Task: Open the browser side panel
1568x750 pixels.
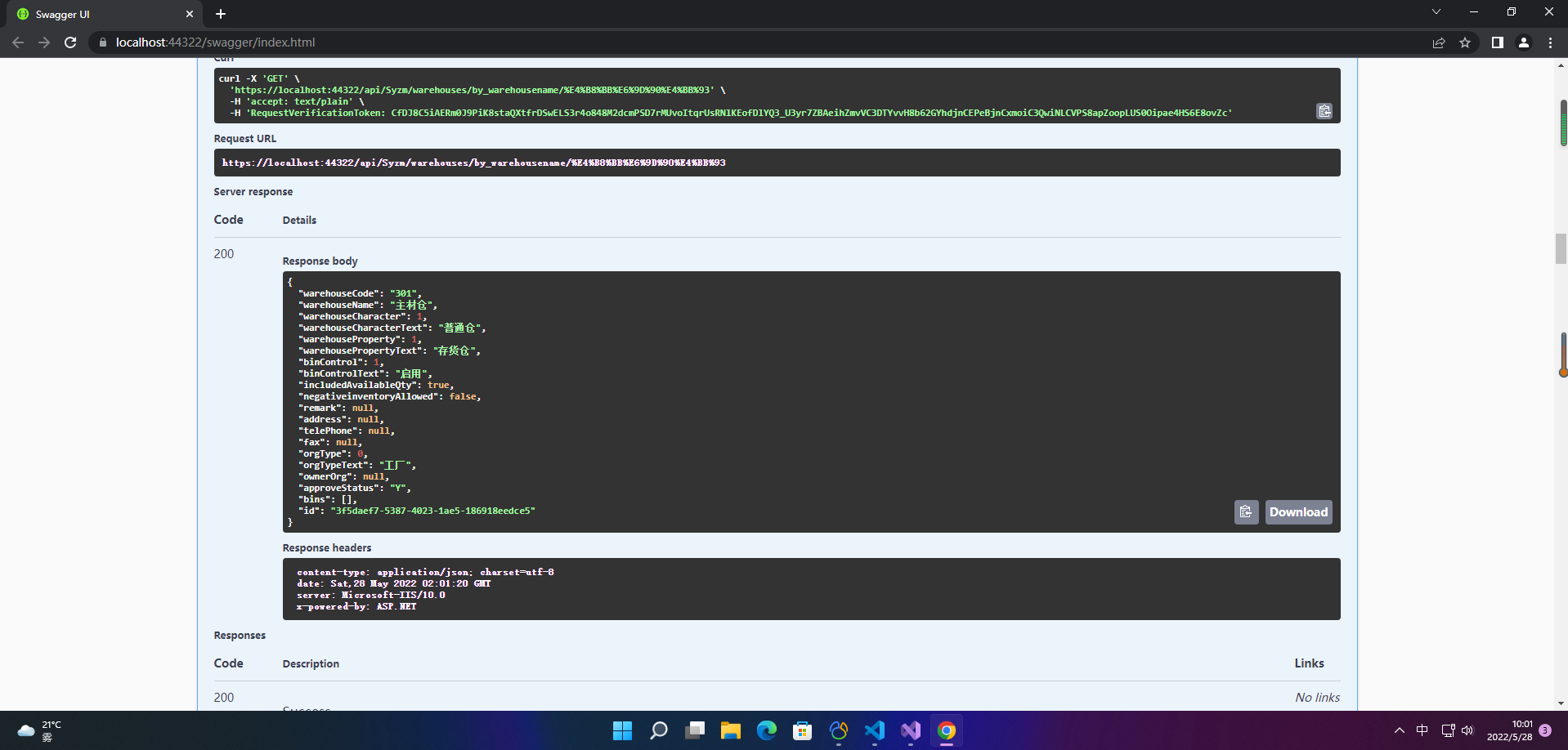Action: [1497, 42]
